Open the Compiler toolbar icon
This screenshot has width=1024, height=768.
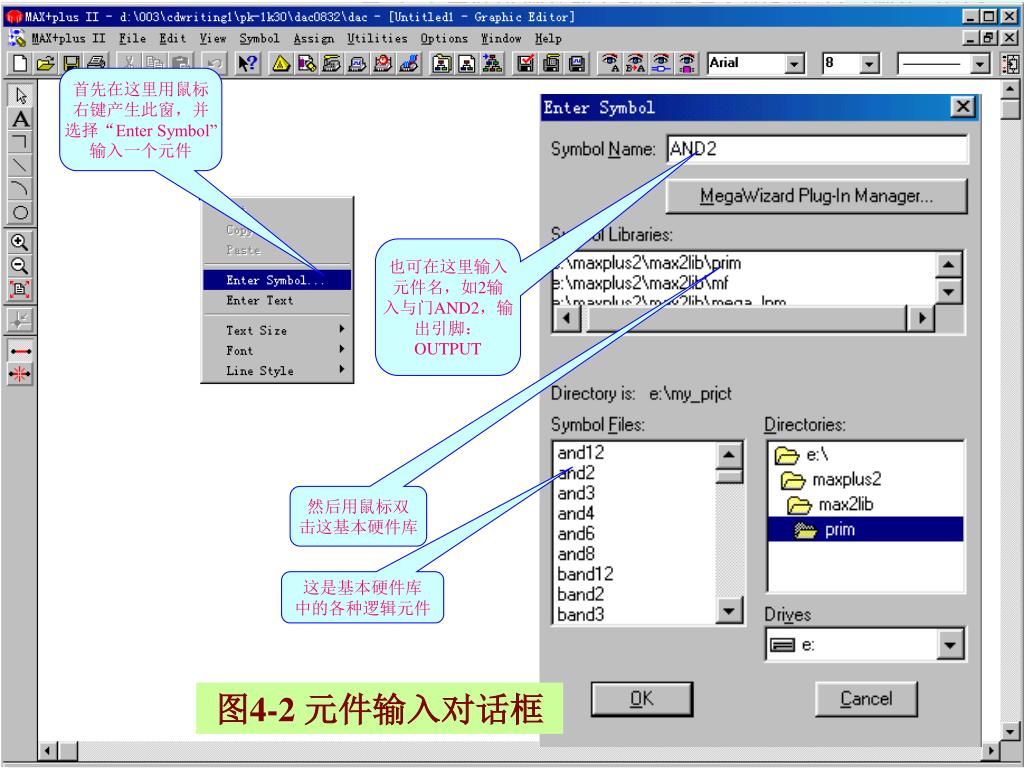click(x=332, y=63)
